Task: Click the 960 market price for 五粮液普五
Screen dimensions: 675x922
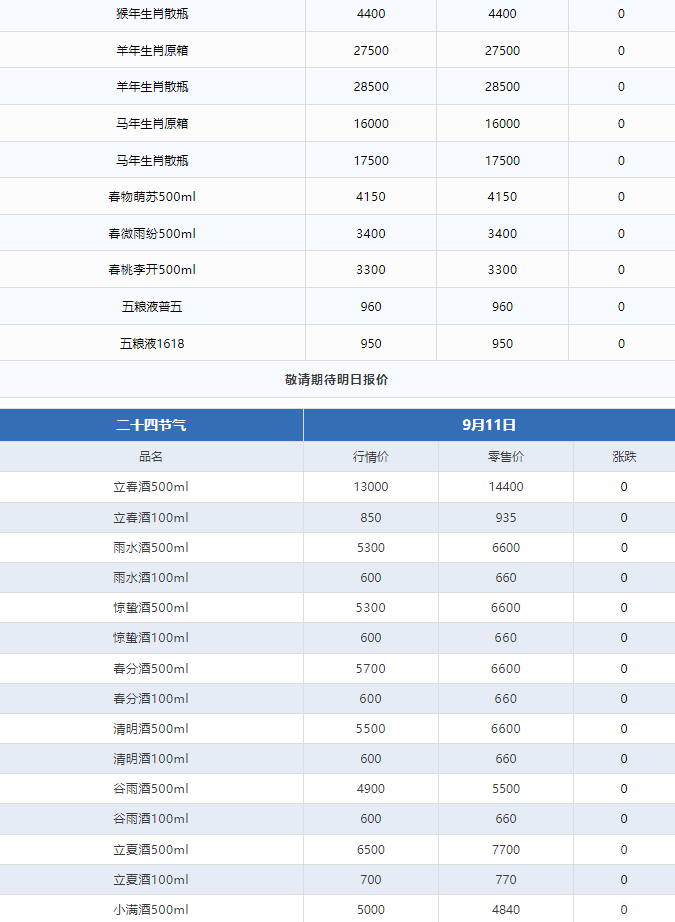Action: pos(371,306)
